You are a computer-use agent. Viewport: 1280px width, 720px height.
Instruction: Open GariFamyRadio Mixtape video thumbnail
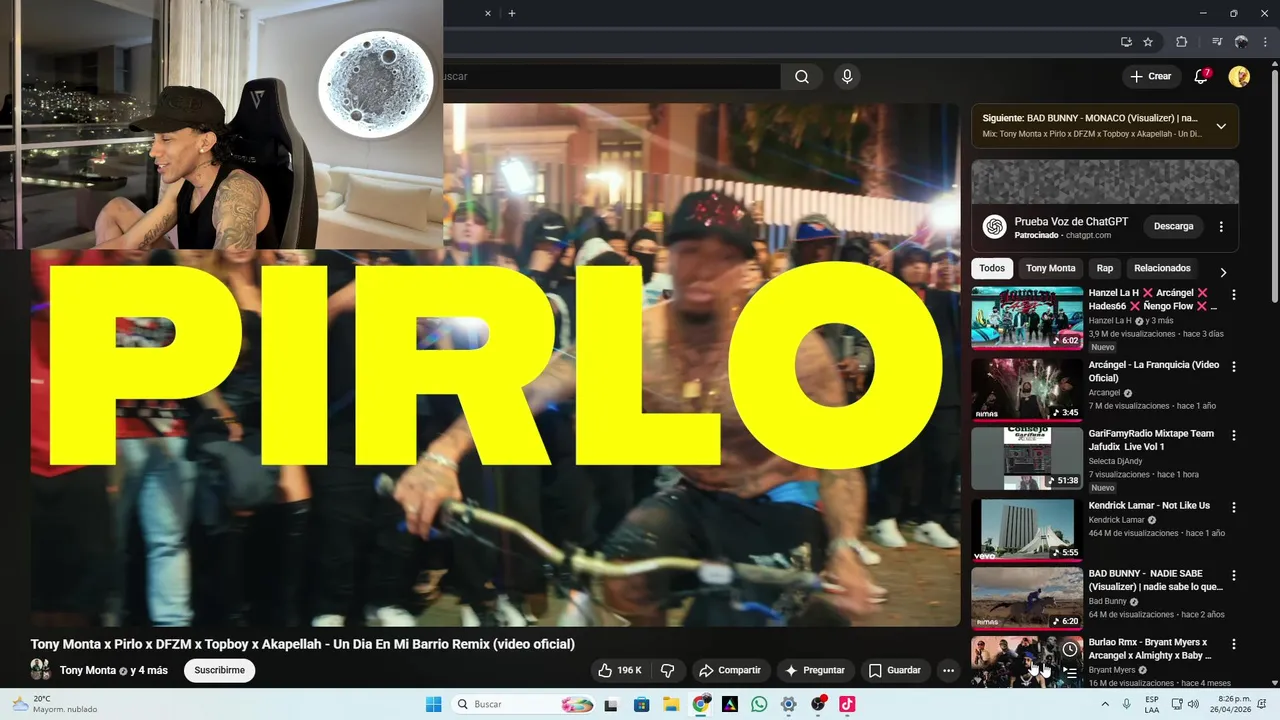point(1027,458)
